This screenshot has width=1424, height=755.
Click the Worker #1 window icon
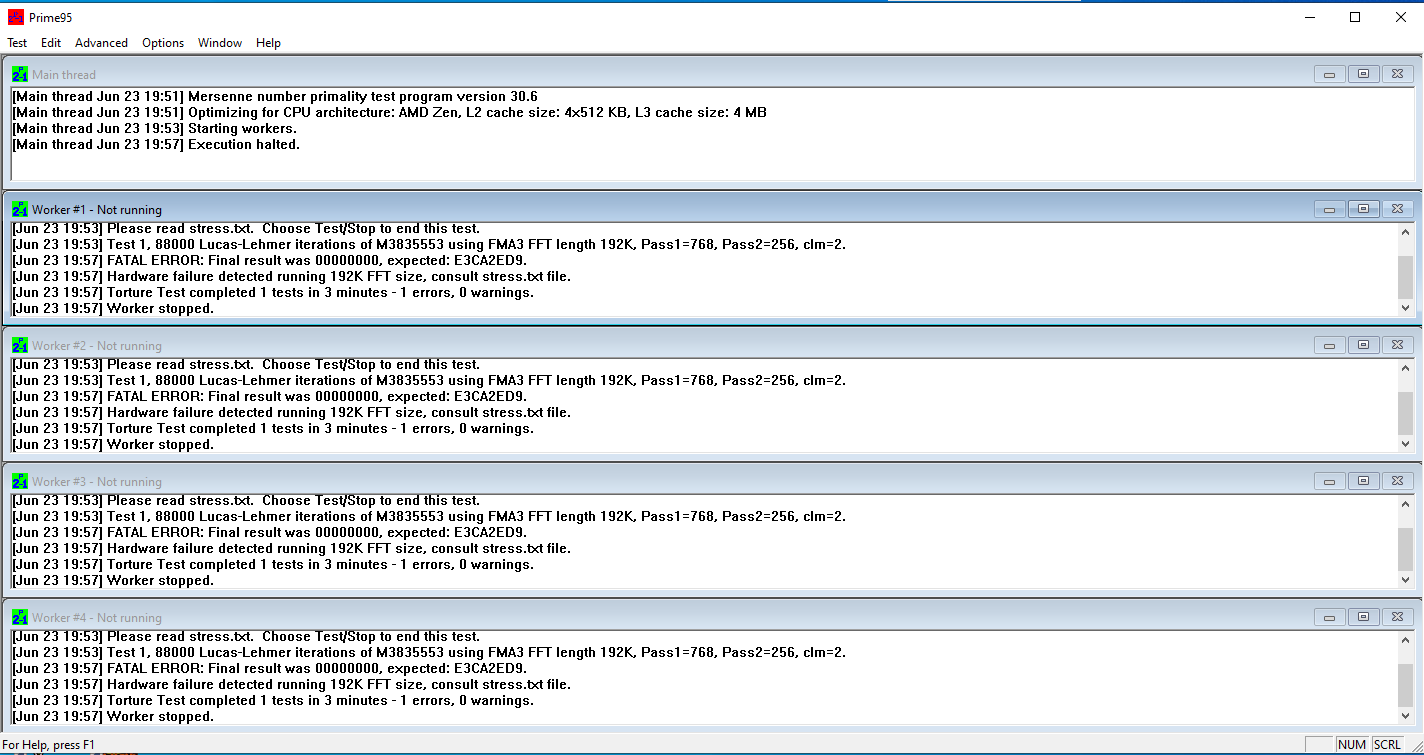[x=20, y=209]
